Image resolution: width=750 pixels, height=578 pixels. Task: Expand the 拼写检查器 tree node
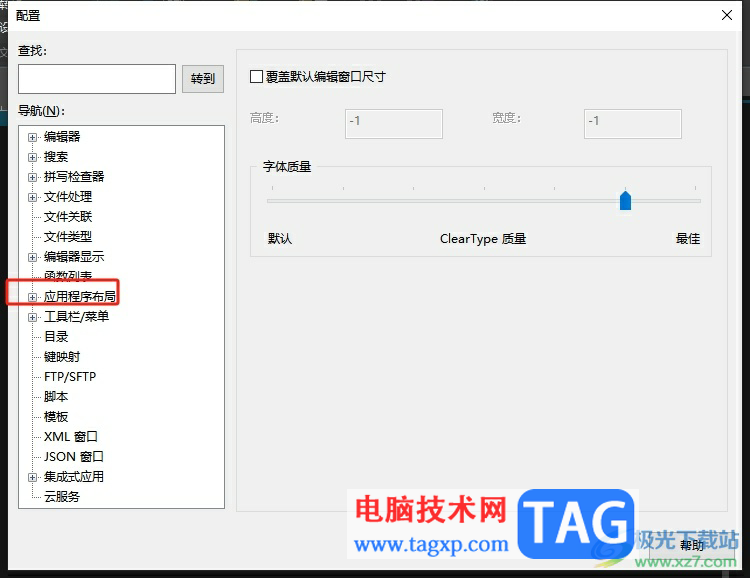click(33, 178)
